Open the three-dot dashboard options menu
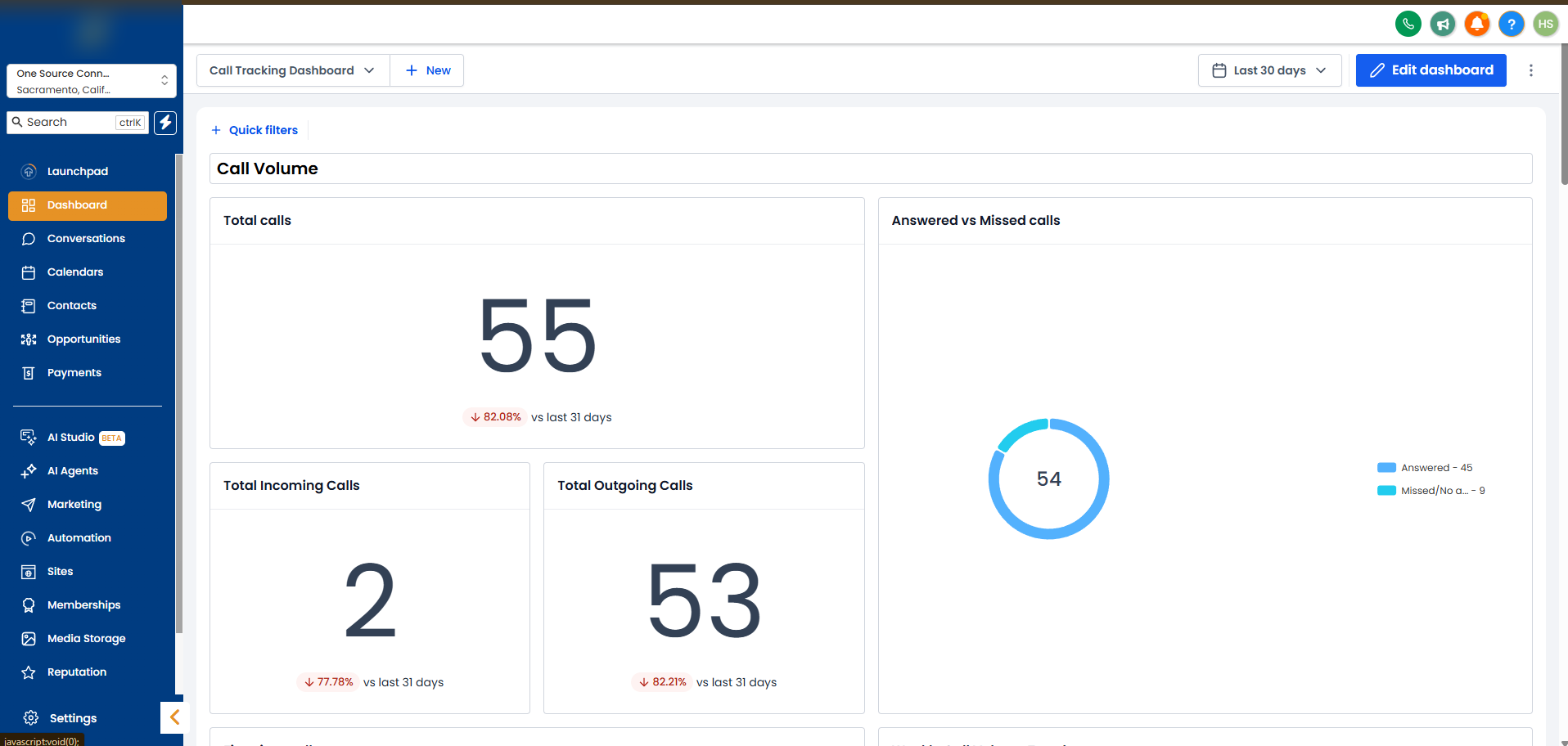Image resolution: width=1568 pixels, height=746 pixels. [x=1531, y=70]
